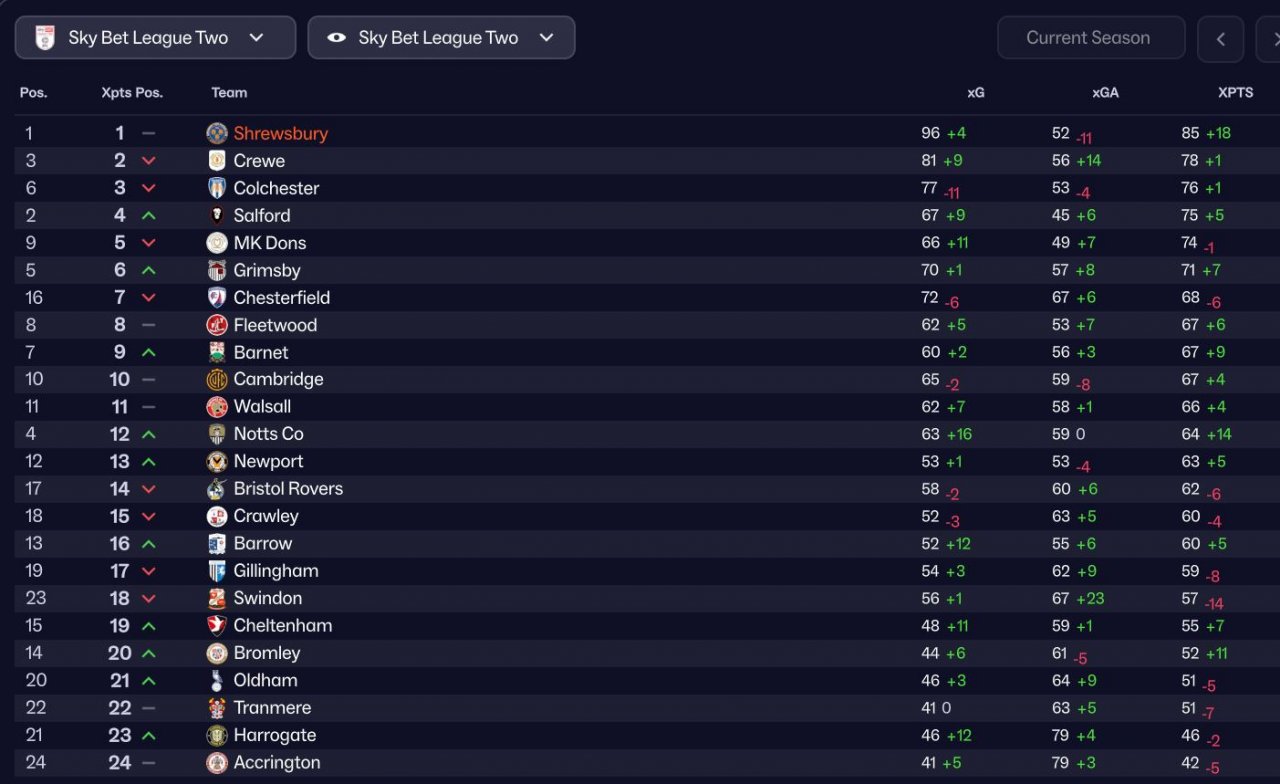Click the Notts Co crest icon
Screen dimensions: 1280x784
point(217,434)
